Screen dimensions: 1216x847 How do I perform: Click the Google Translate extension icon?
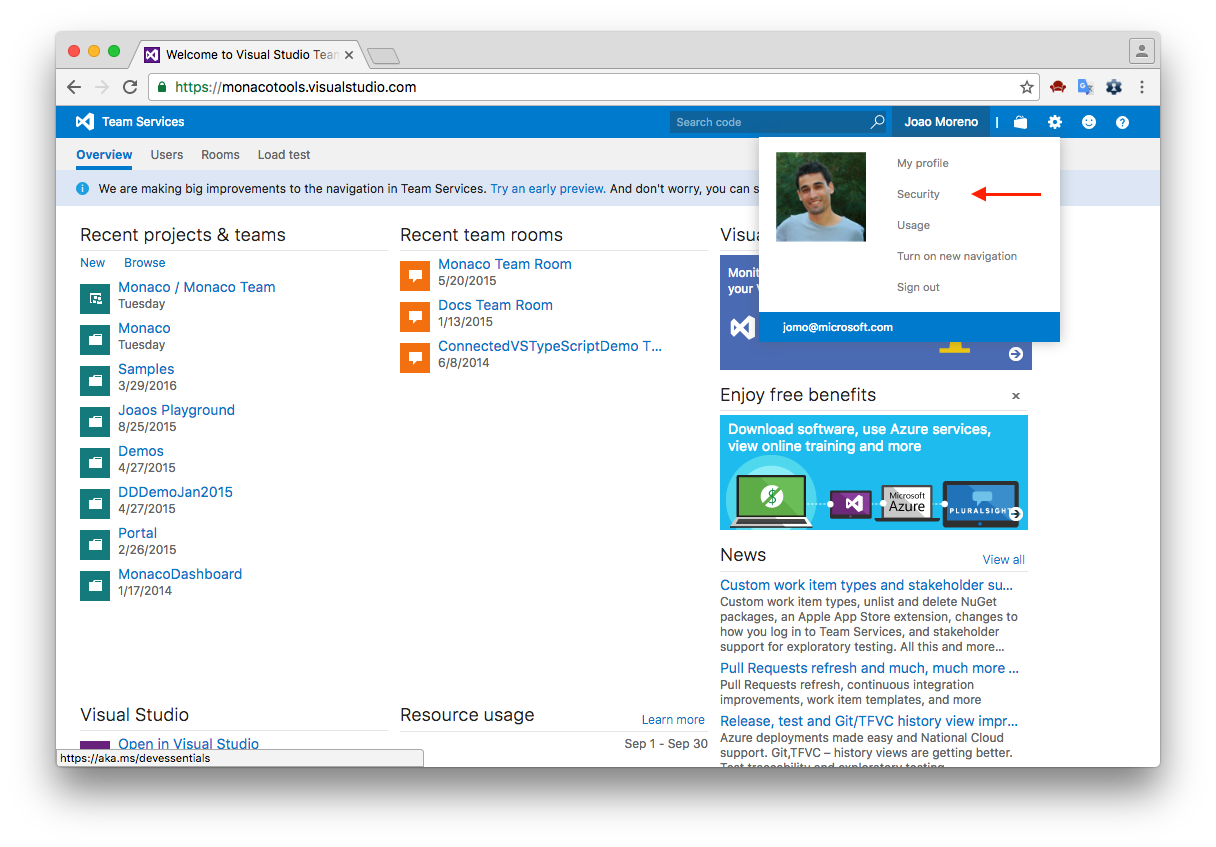coord(1086,87)
